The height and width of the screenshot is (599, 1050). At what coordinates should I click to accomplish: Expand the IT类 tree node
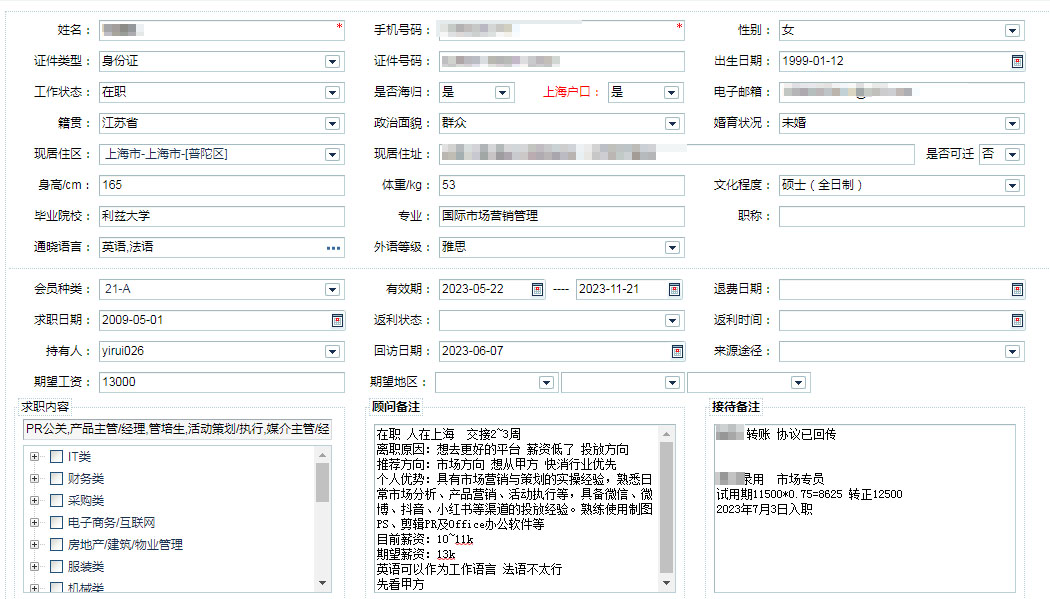34,456
